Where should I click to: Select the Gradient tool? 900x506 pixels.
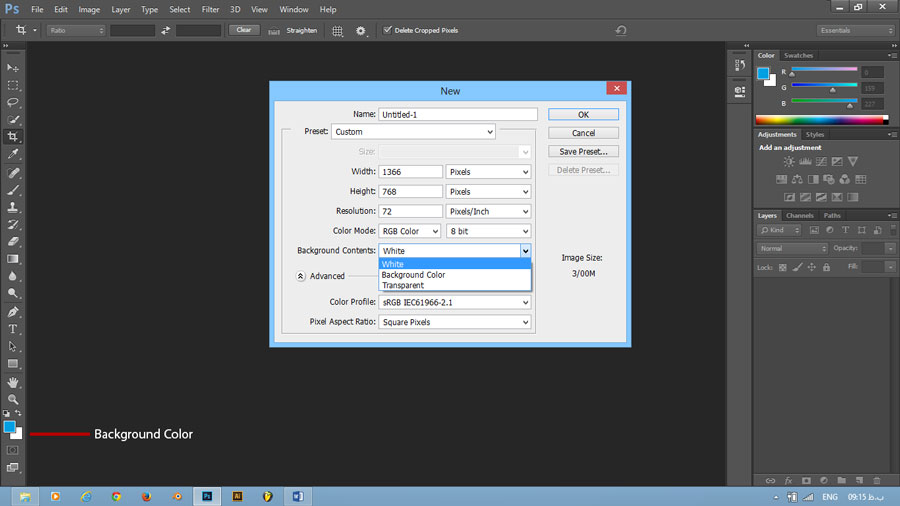tap(13, 259)
